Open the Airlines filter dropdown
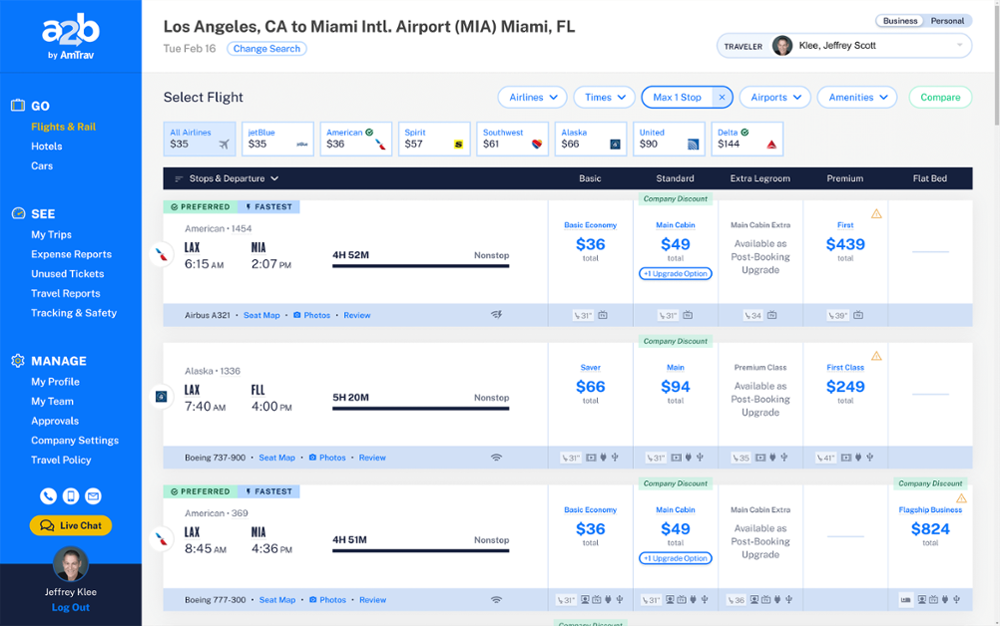1000x626 pixels. coord(532,98)
